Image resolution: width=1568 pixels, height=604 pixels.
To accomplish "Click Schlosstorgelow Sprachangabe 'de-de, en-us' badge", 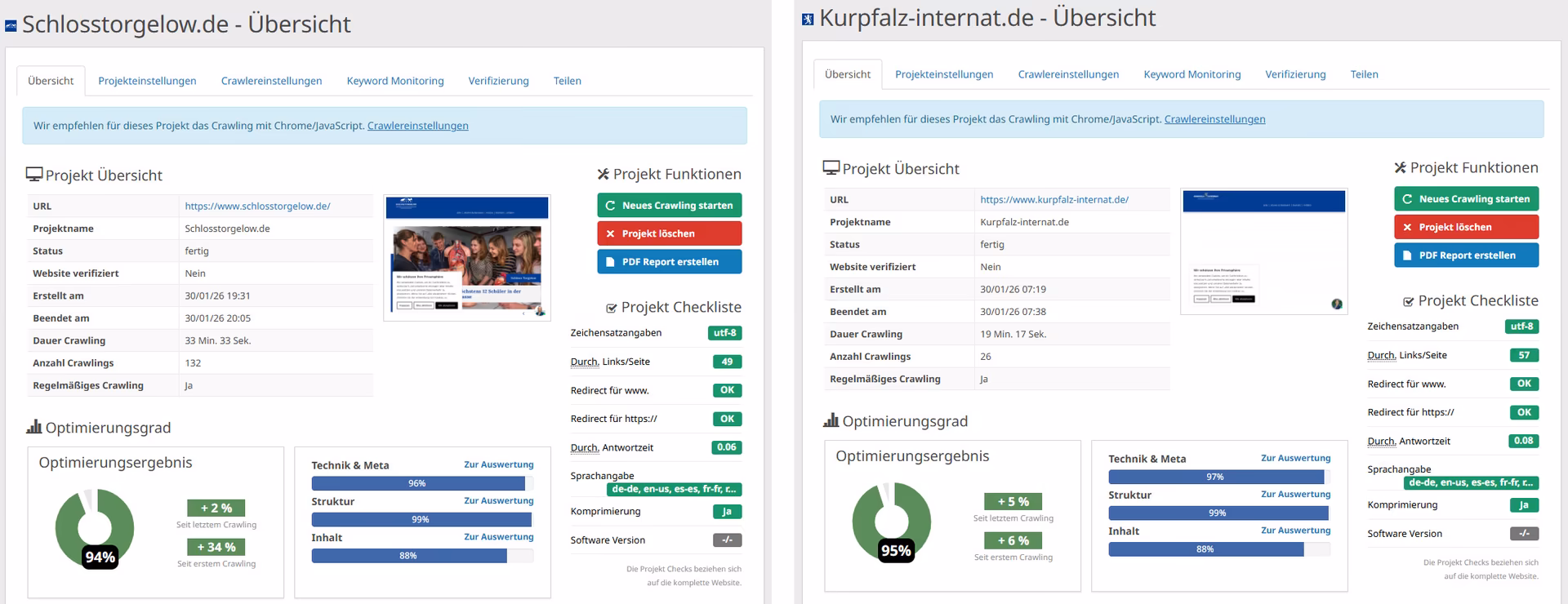I will (674, 489).
